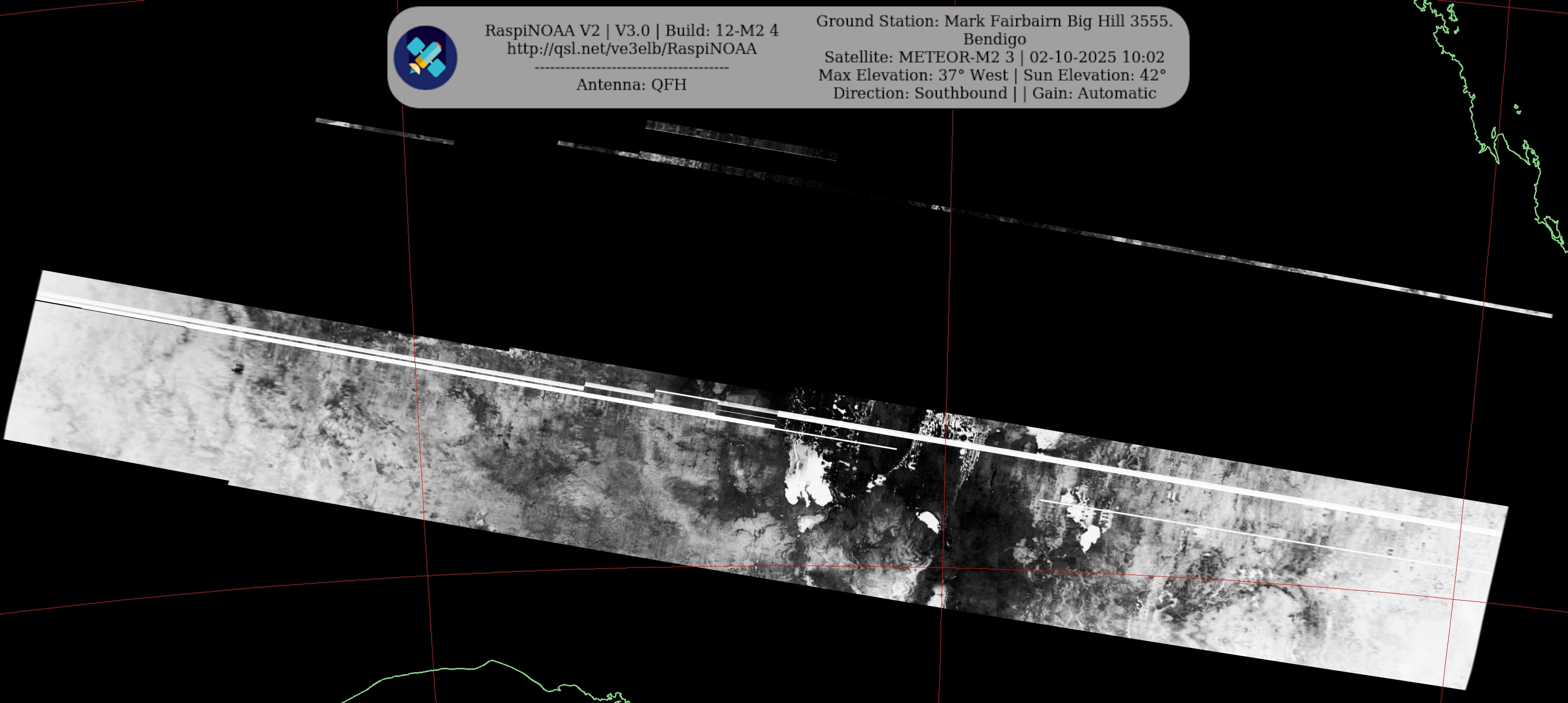1568x703 pixels.
Task: Click the word Bendigo in header
Action: tap(994, 40)
